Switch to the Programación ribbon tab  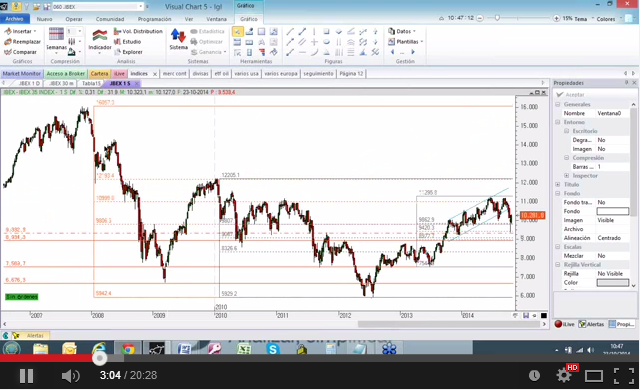click(x=154, y=19)
